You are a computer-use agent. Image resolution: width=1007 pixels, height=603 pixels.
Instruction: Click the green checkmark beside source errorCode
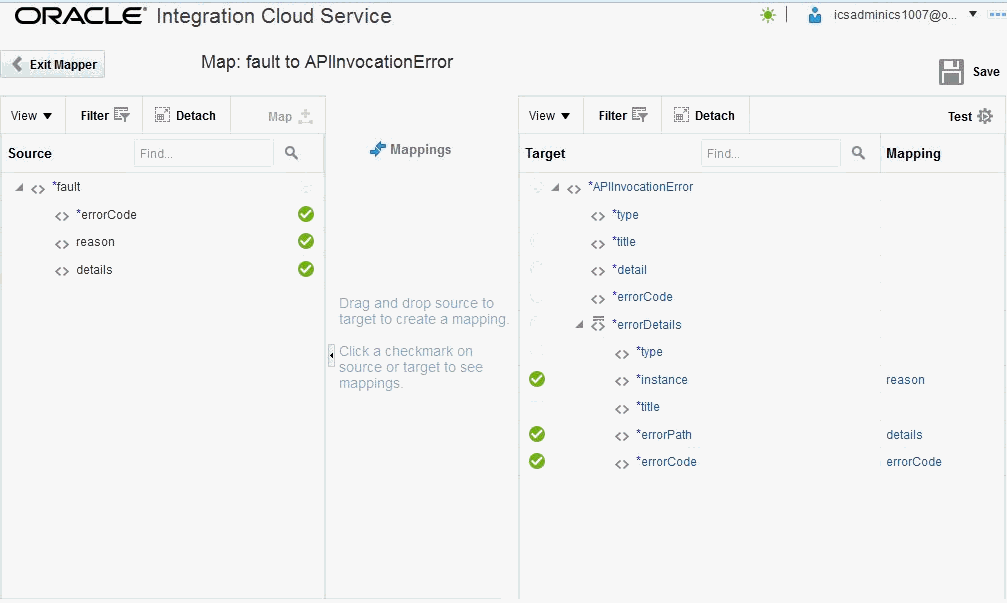click(306, 214)
